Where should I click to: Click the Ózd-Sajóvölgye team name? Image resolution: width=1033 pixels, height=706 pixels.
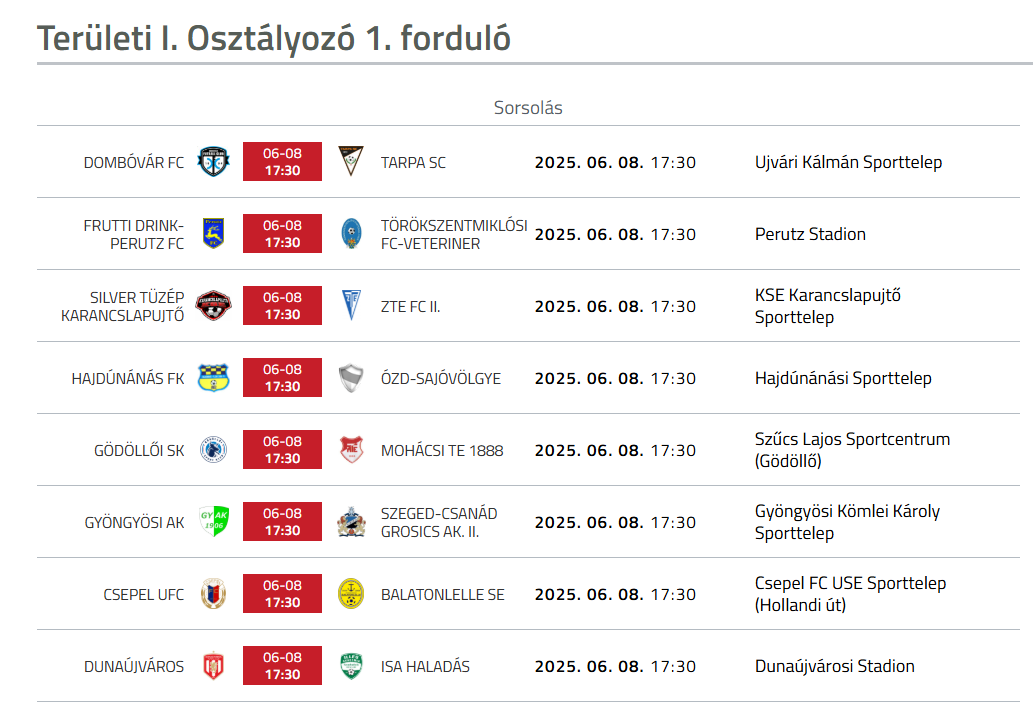tap(441, 379)
